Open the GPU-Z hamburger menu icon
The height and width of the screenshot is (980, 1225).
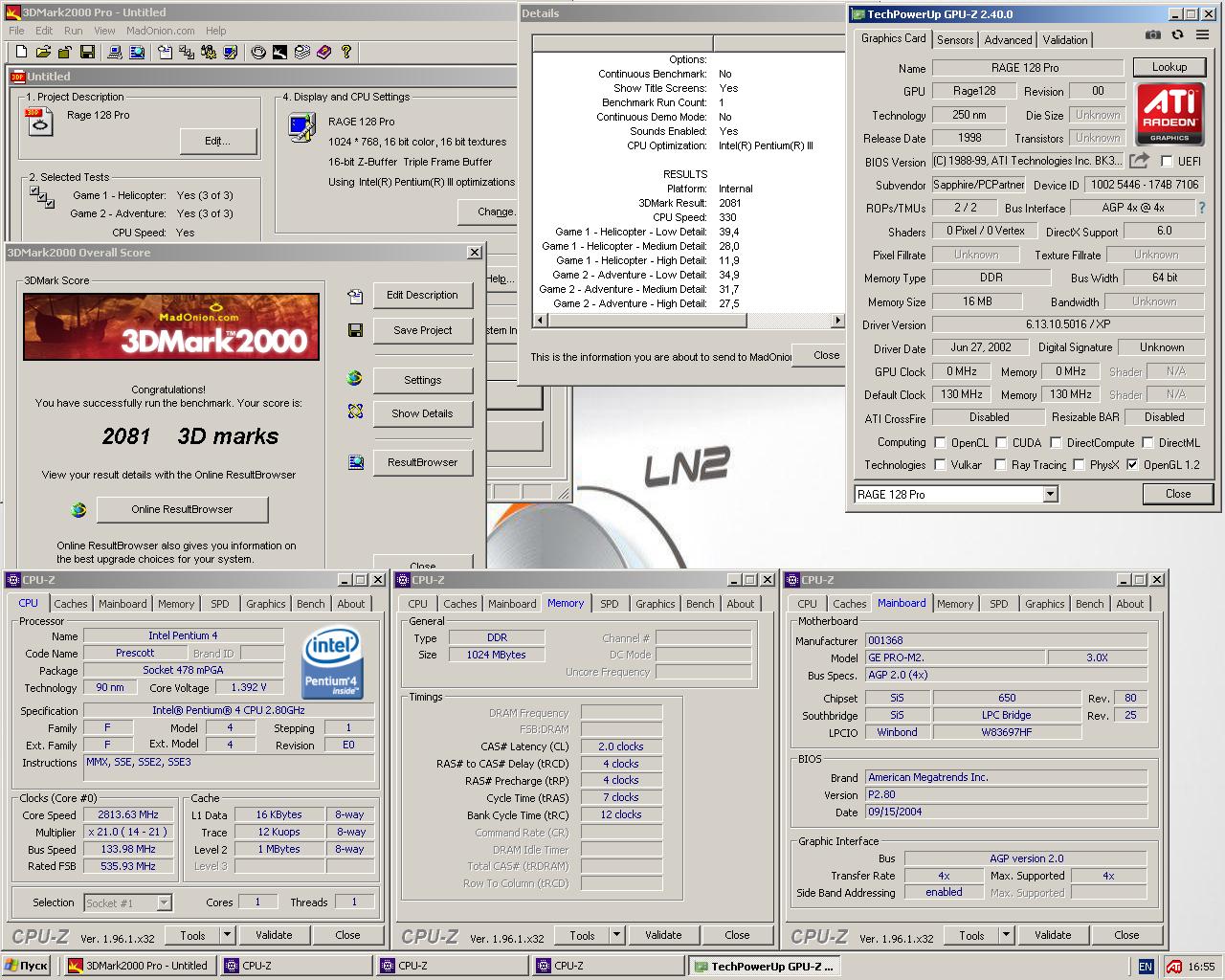pos(1202,35)
